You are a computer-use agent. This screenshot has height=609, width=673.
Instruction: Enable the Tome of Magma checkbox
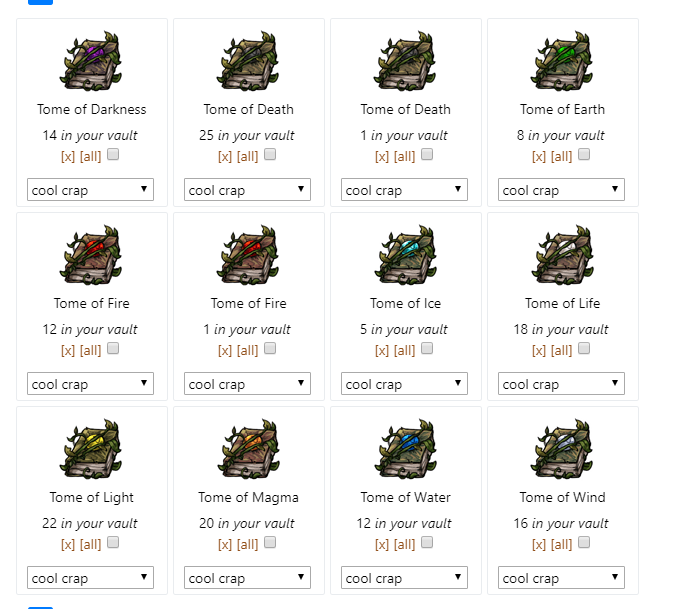pos(270,542)
